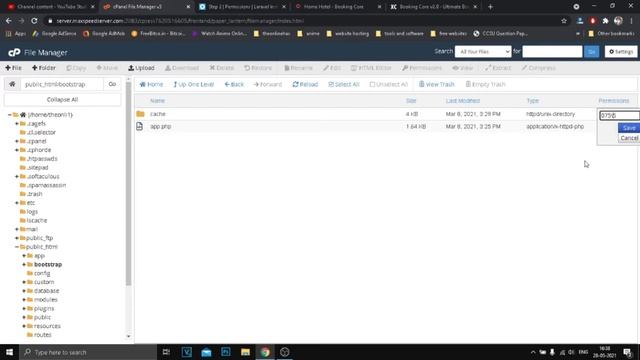Expand the .cagefs tree folder
The width and height of the screenshot is (640, 360).
click(x=17, y=124)
